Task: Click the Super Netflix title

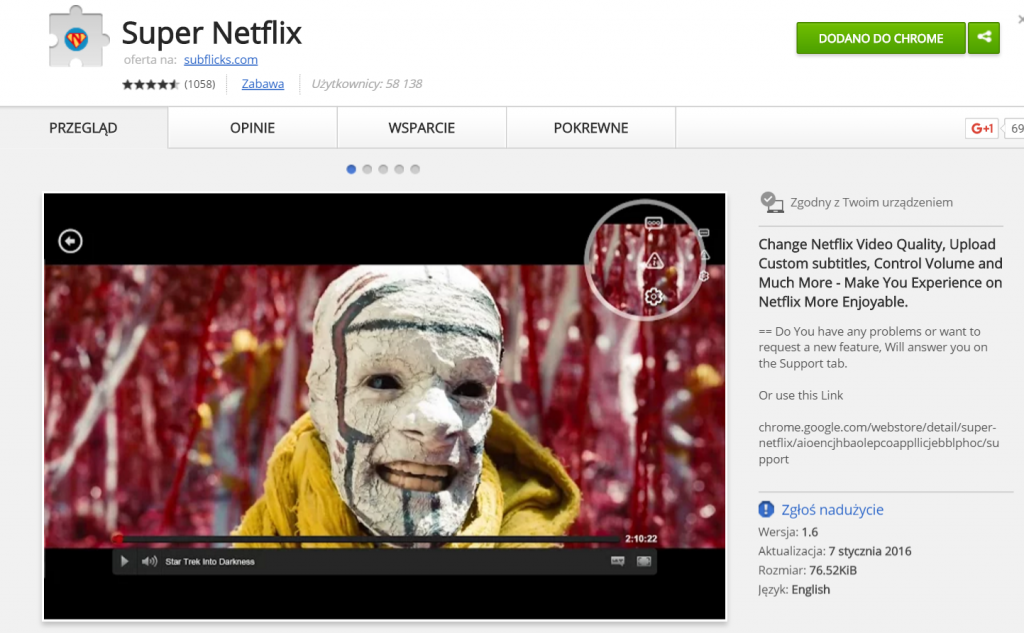Action: pos(212,33)
